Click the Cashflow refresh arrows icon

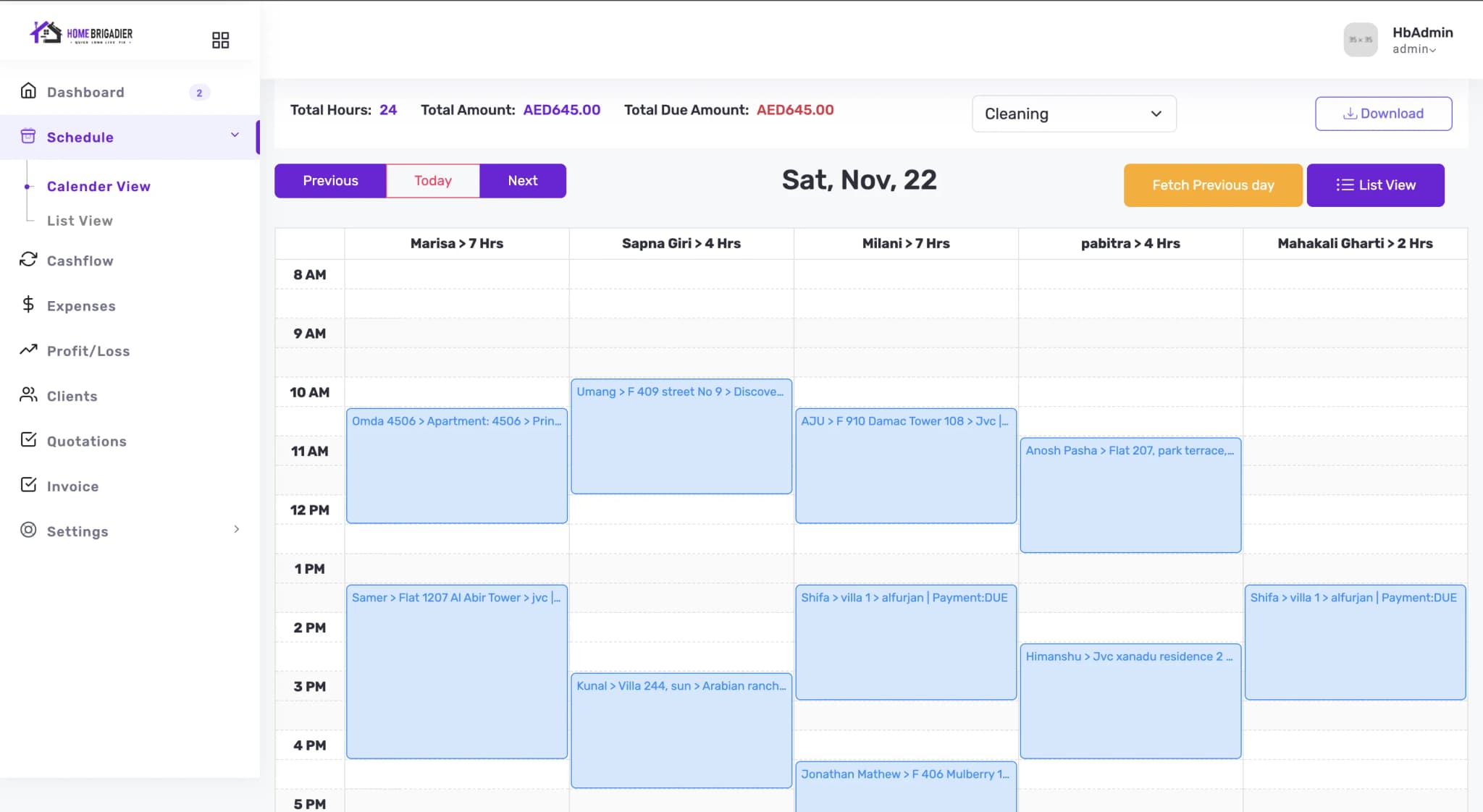[28, 260]
